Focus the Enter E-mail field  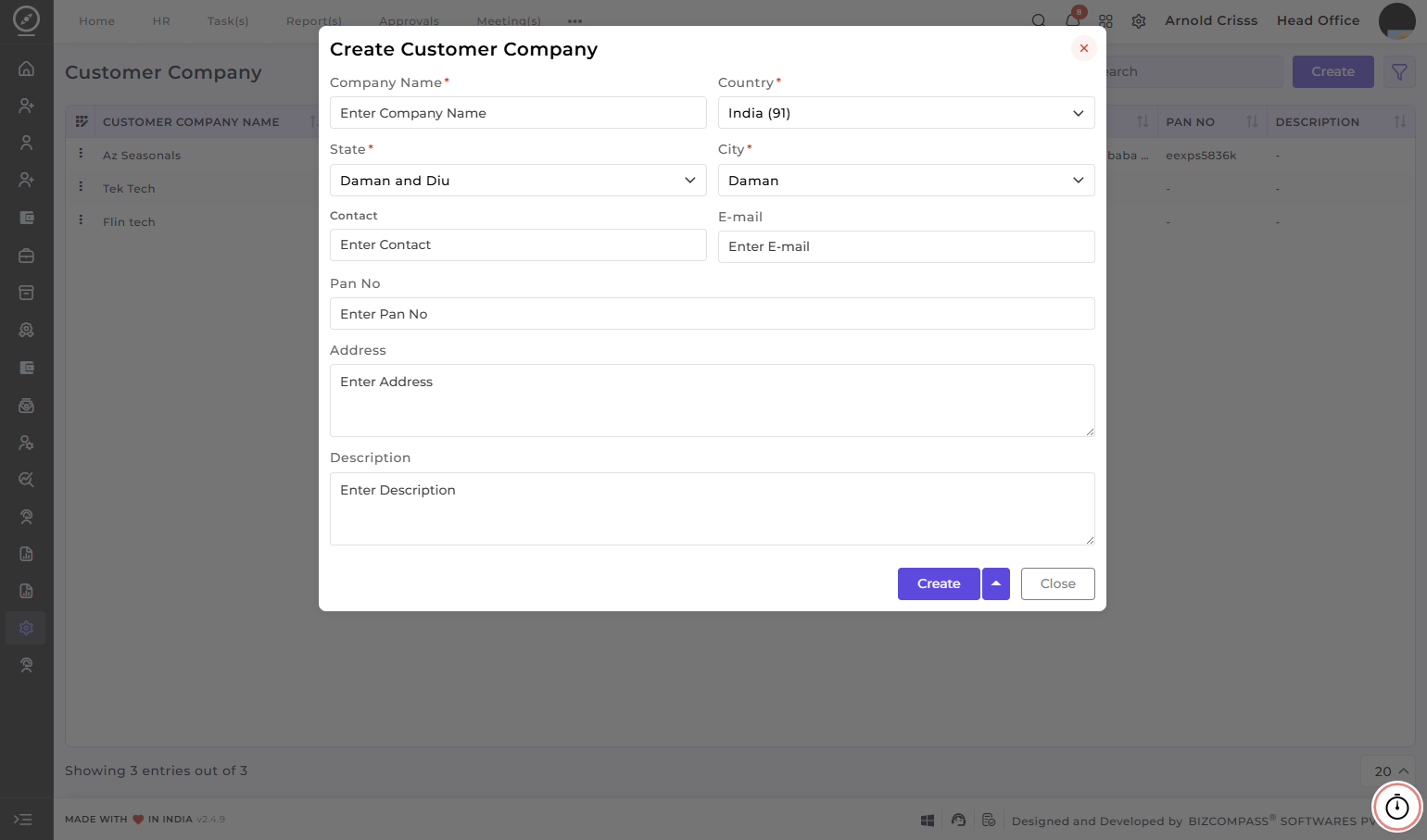pyautogui.click(x=906, y=246)
